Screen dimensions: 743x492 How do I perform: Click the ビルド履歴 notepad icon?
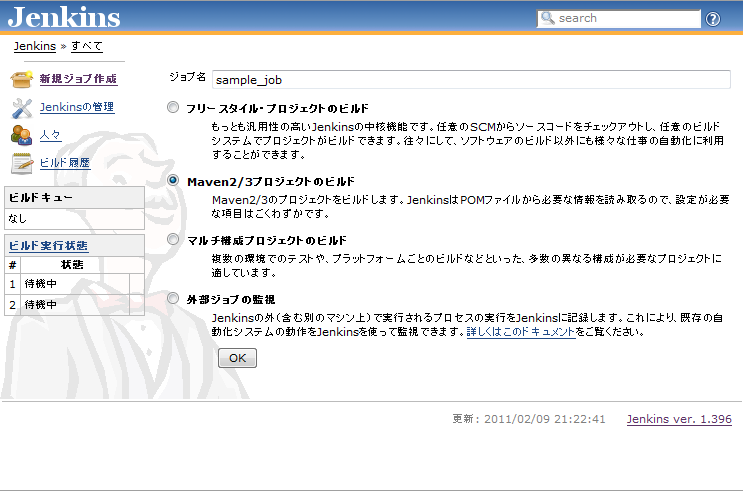21,164
